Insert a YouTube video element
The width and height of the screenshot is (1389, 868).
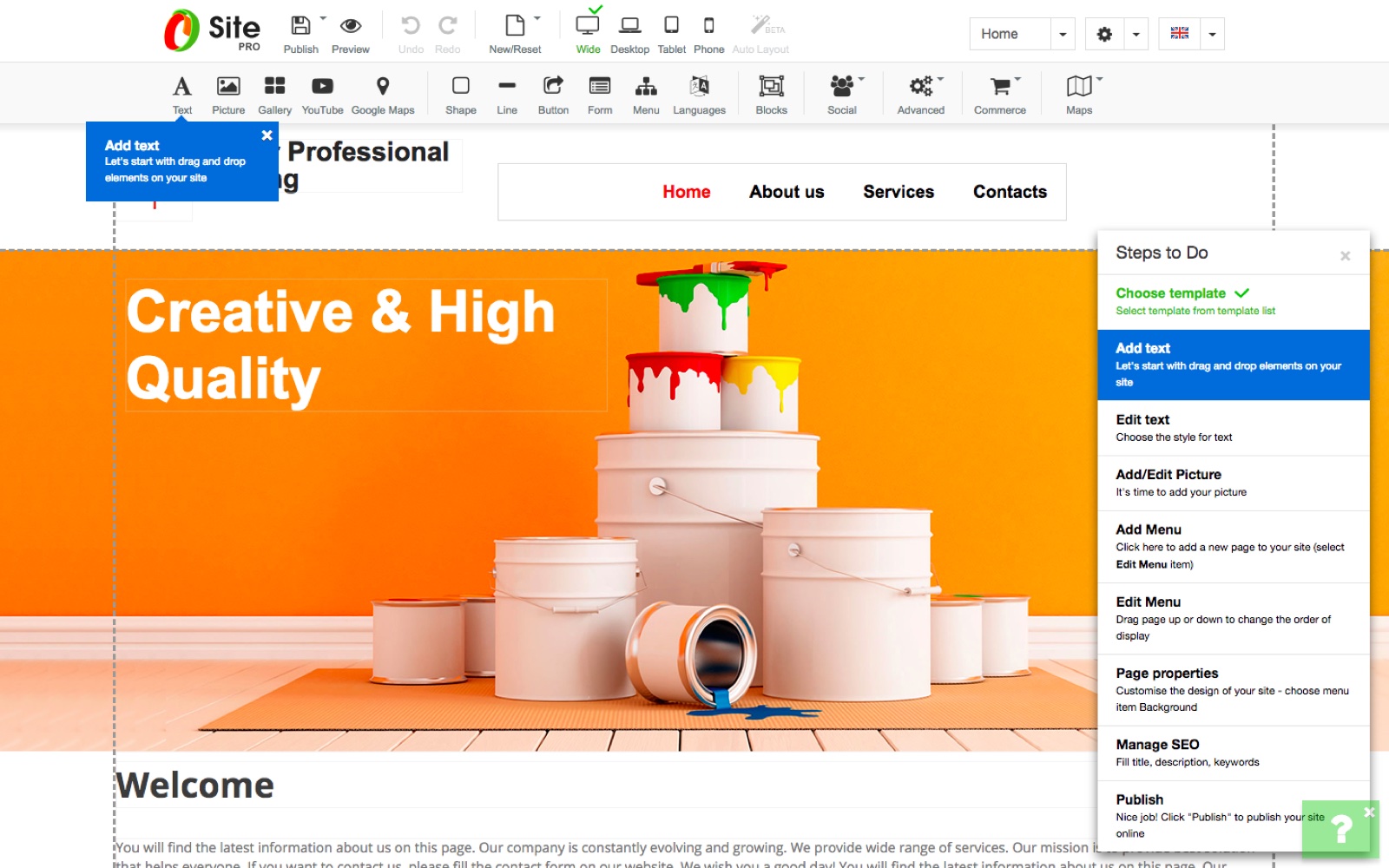pos(322,87)
